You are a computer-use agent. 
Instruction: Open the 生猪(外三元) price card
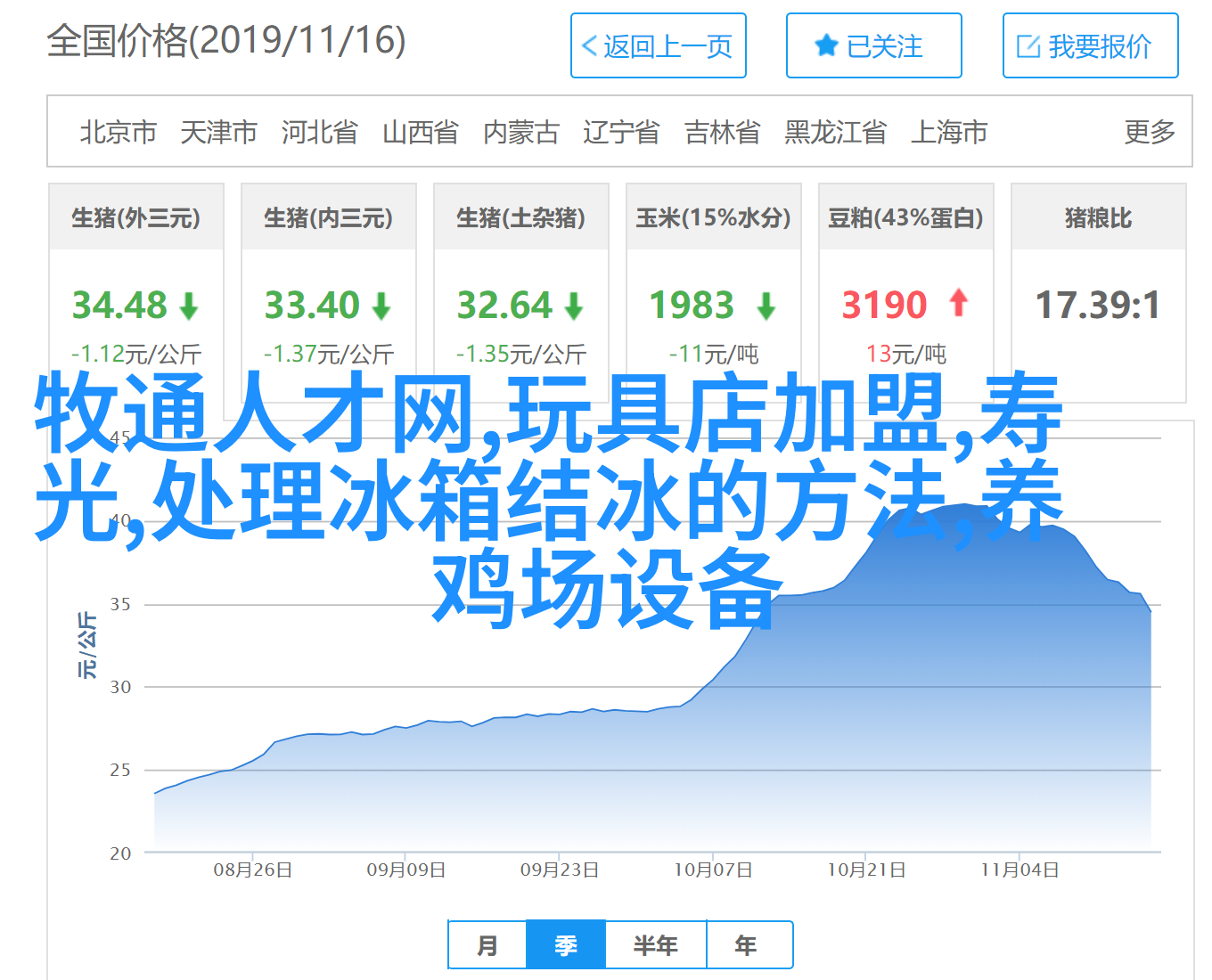point(136,218)
